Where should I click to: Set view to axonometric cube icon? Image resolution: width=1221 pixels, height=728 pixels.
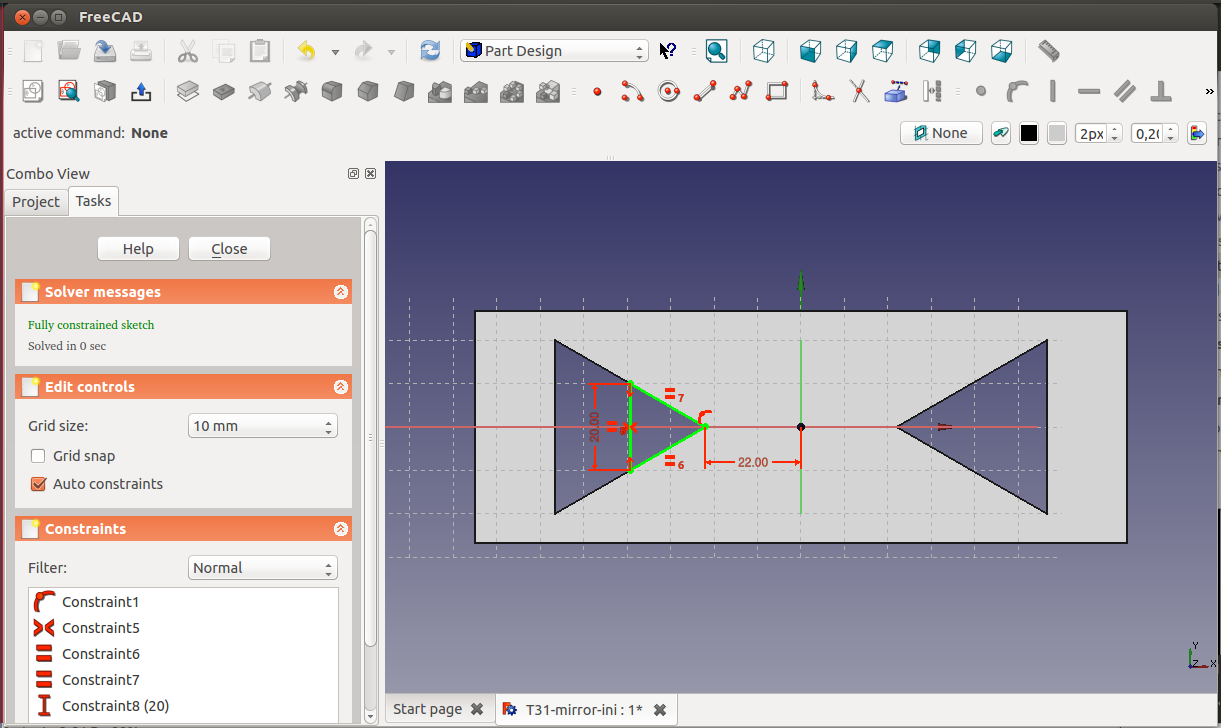coord(764,51)
